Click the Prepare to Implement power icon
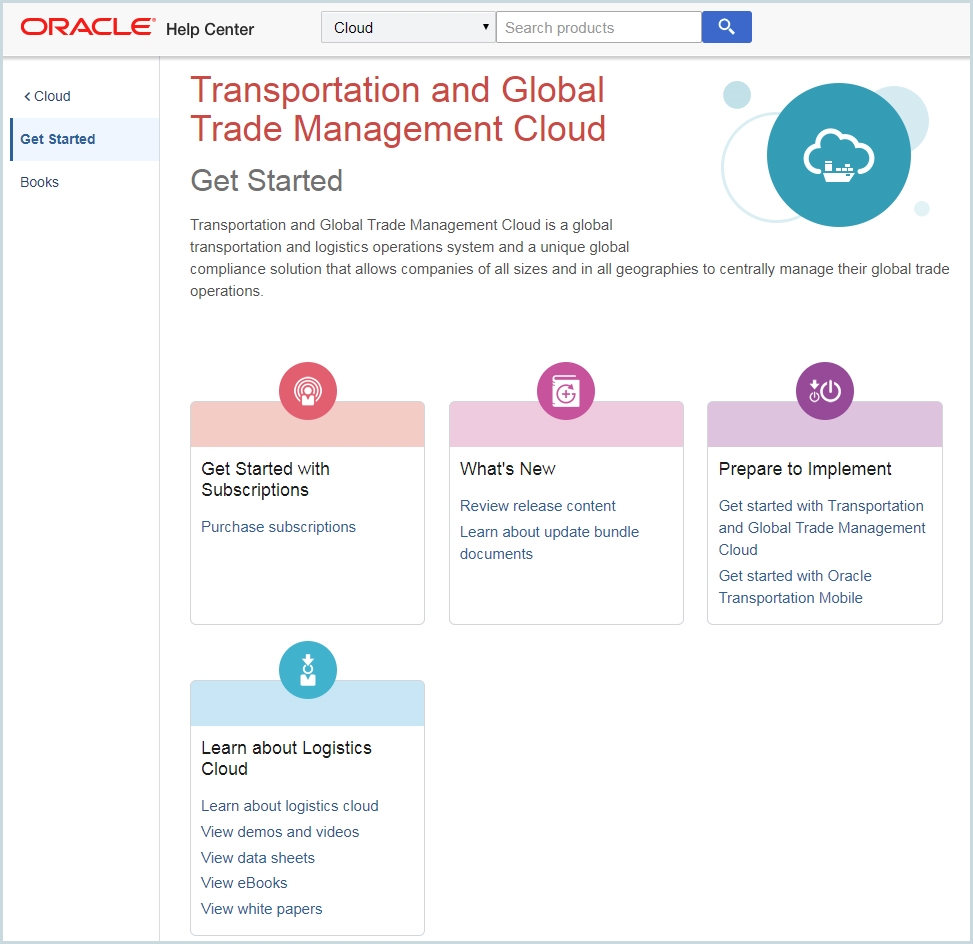This screenshot has width=973, height=944. point(825,391)
